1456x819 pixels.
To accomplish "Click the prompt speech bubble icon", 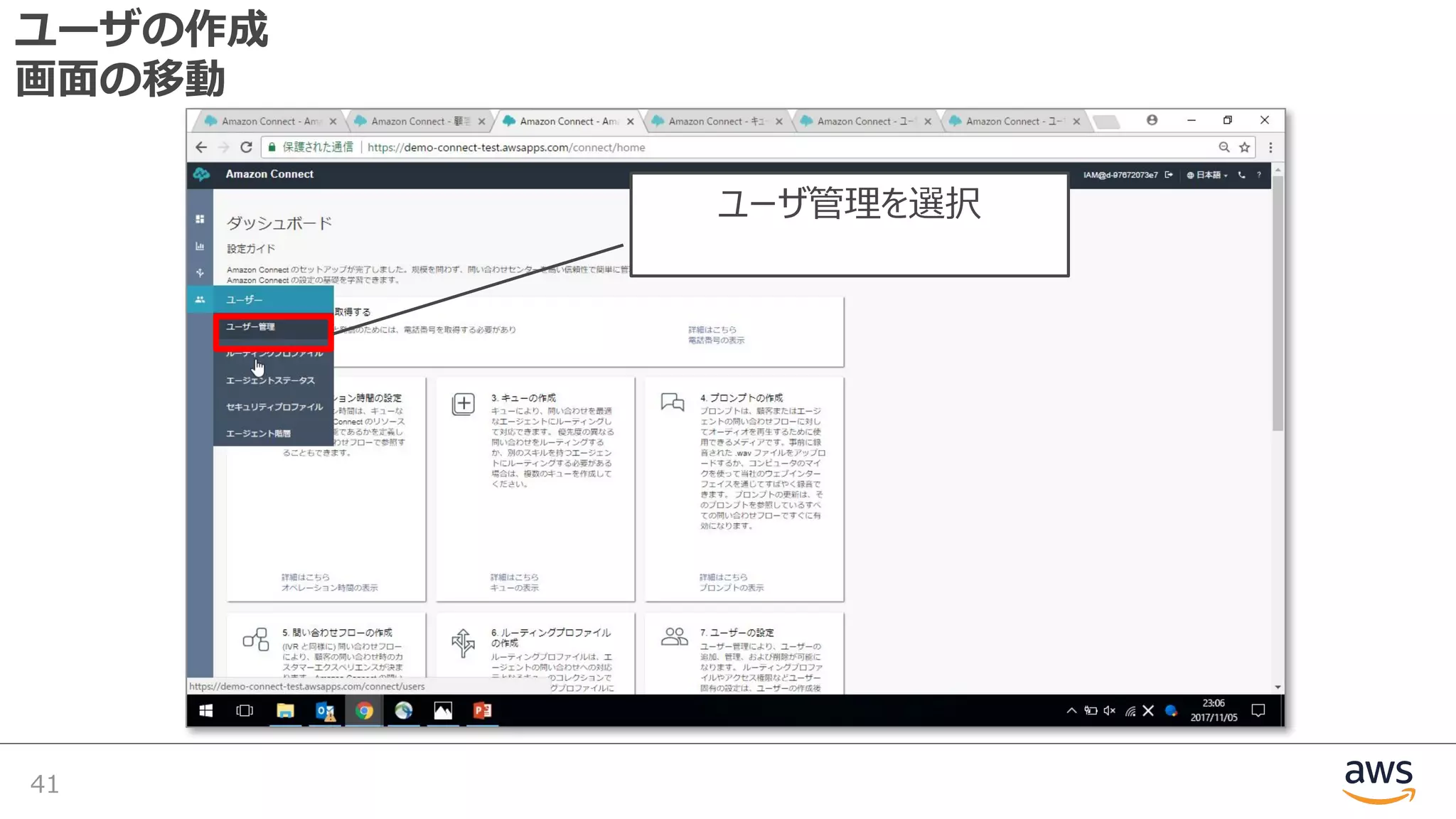I will pyautogui.click(x=673, y=402).
